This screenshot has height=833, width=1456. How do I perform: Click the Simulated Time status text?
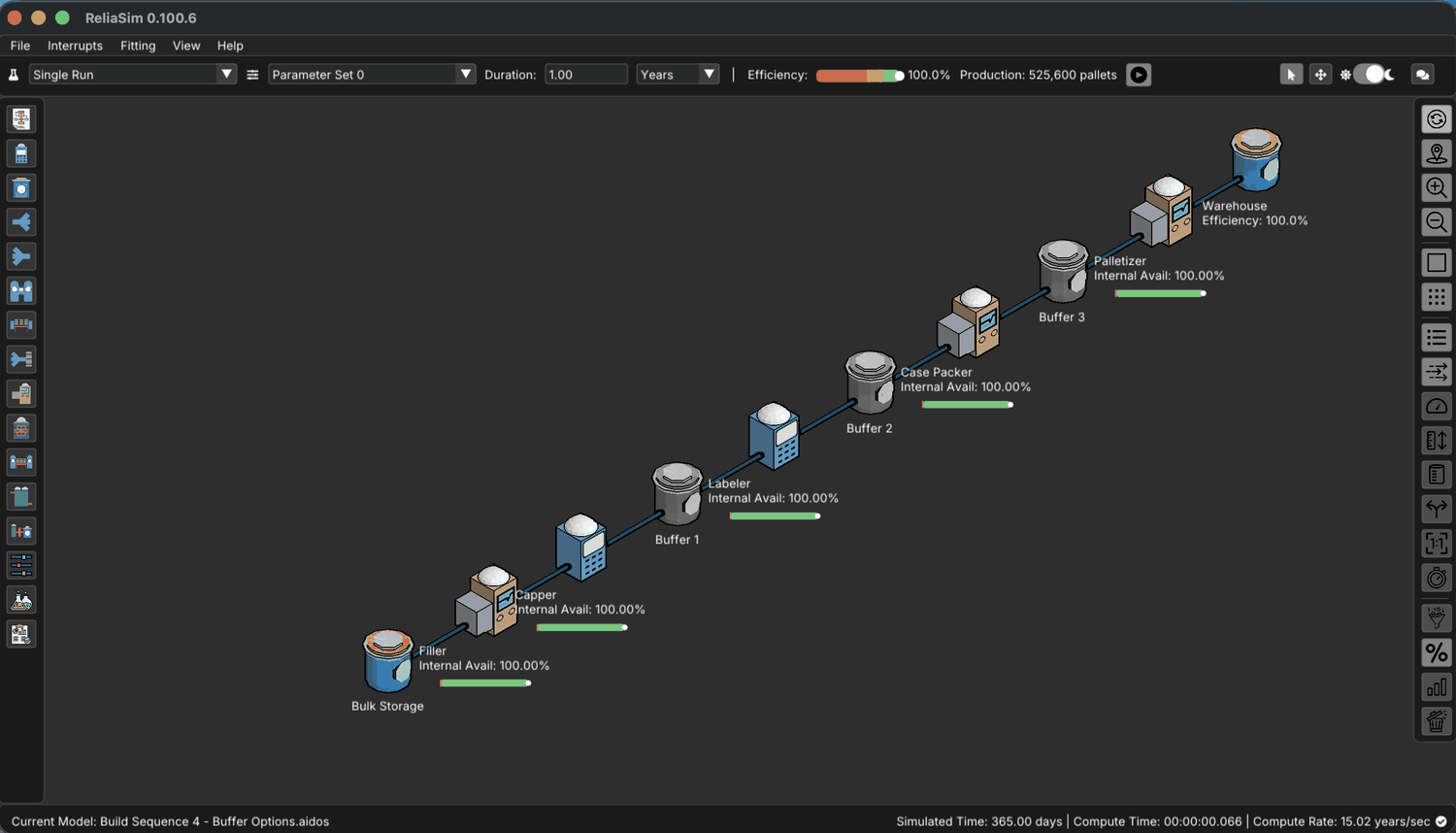(x=979, y=821)
